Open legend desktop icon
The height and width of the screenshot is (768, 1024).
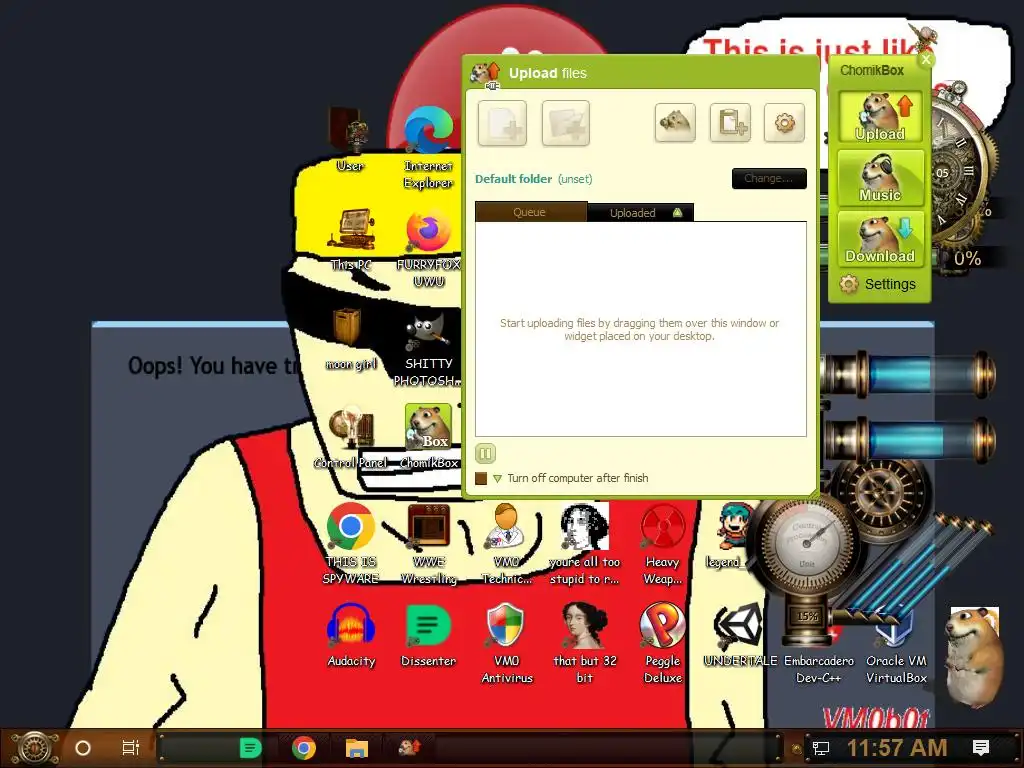click(729, 536)
